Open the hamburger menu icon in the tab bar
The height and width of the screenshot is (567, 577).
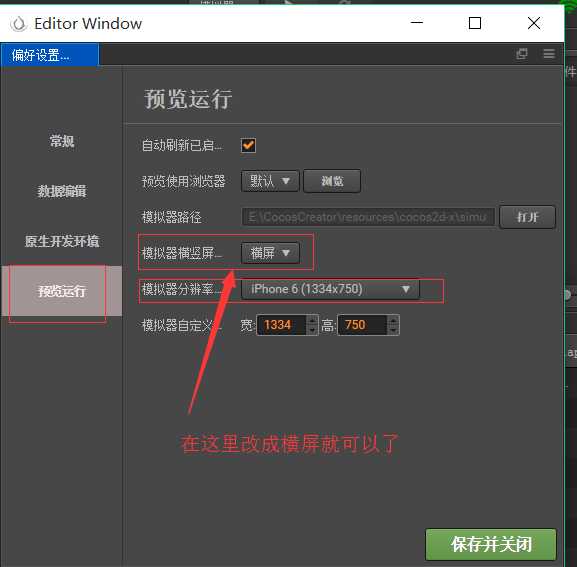click(549, 54)
